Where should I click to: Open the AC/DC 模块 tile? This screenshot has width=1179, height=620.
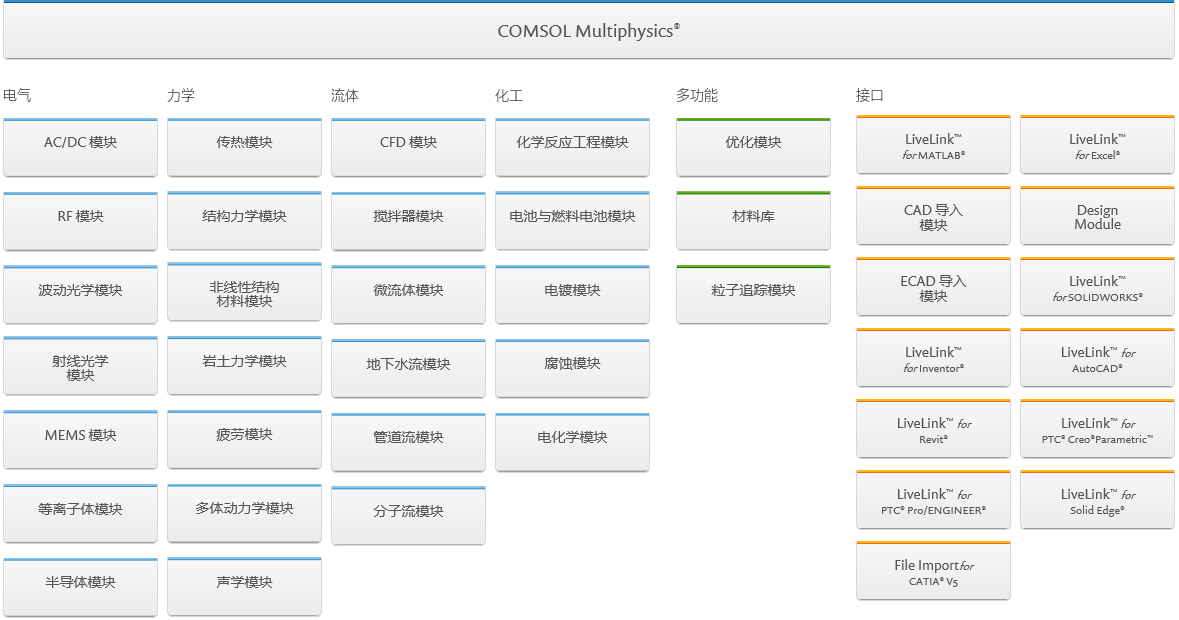click(80, 143)
